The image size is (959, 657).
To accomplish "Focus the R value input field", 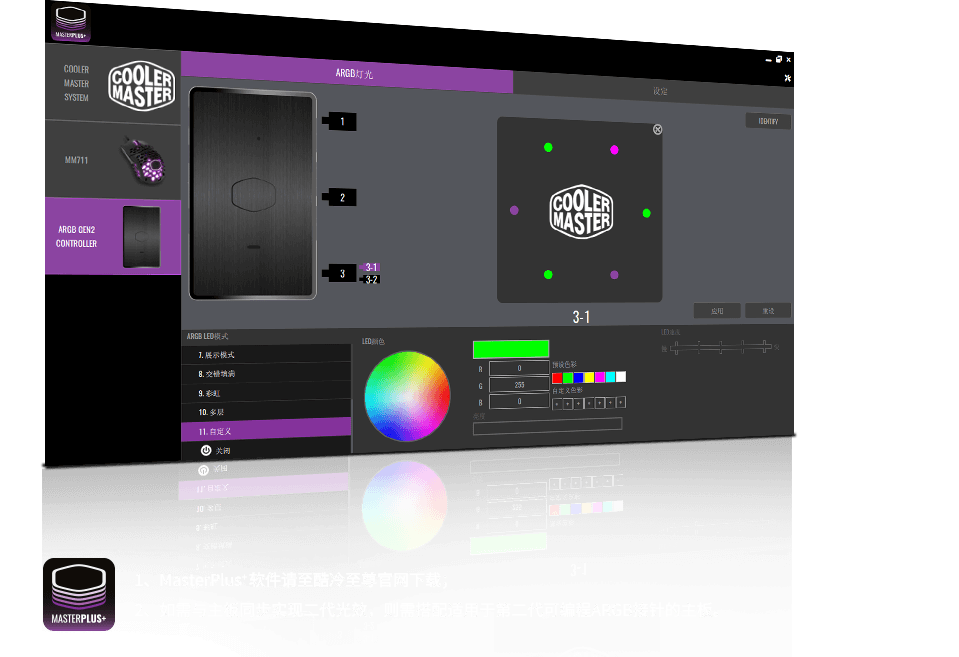I will pyautogui.click(x=519, y=368).
